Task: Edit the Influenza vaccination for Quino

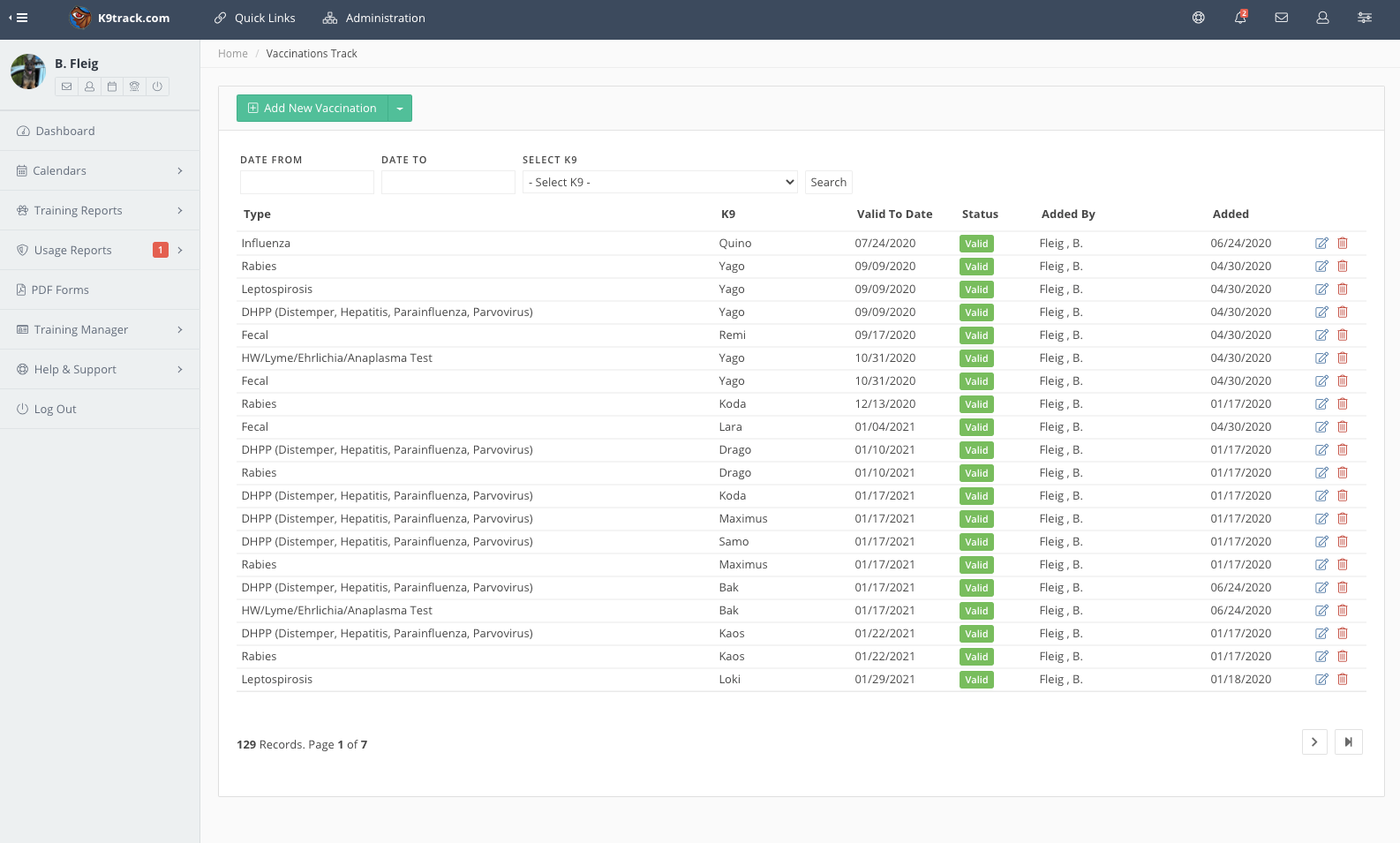Action: click(1321, 244)
